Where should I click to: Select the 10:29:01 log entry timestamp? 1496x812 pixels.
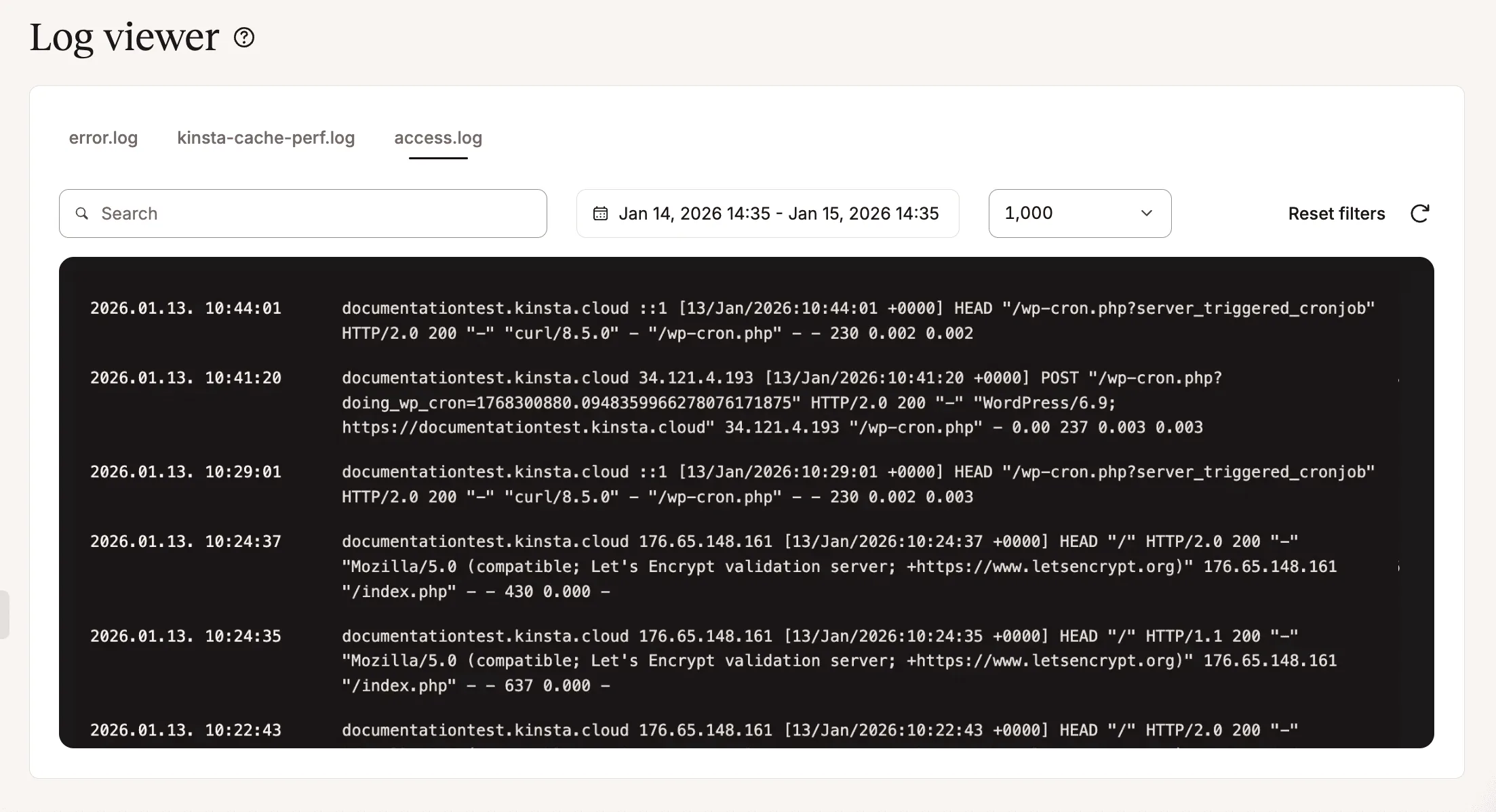tap(186, 472)
